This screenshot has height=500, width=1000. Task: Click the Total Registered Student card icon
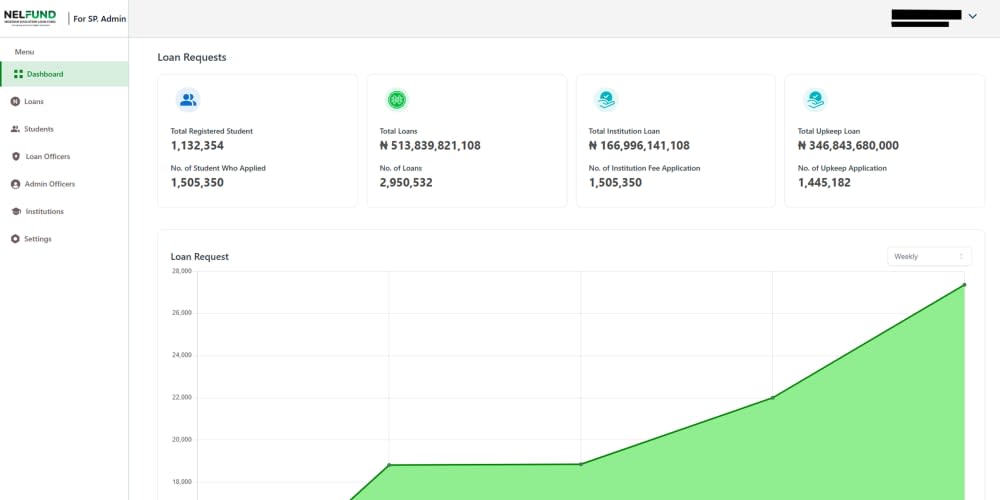[x=188, y=99]
